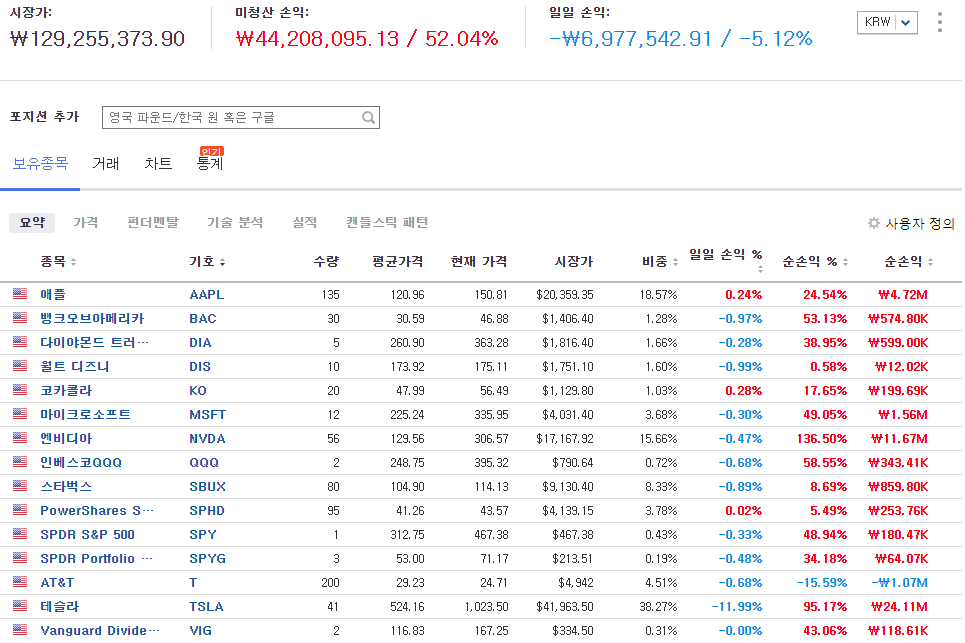Viewport: 965px width, 643px height.
Task: Open the 월트 디즈니 stock link
Action: coord(74,367)
